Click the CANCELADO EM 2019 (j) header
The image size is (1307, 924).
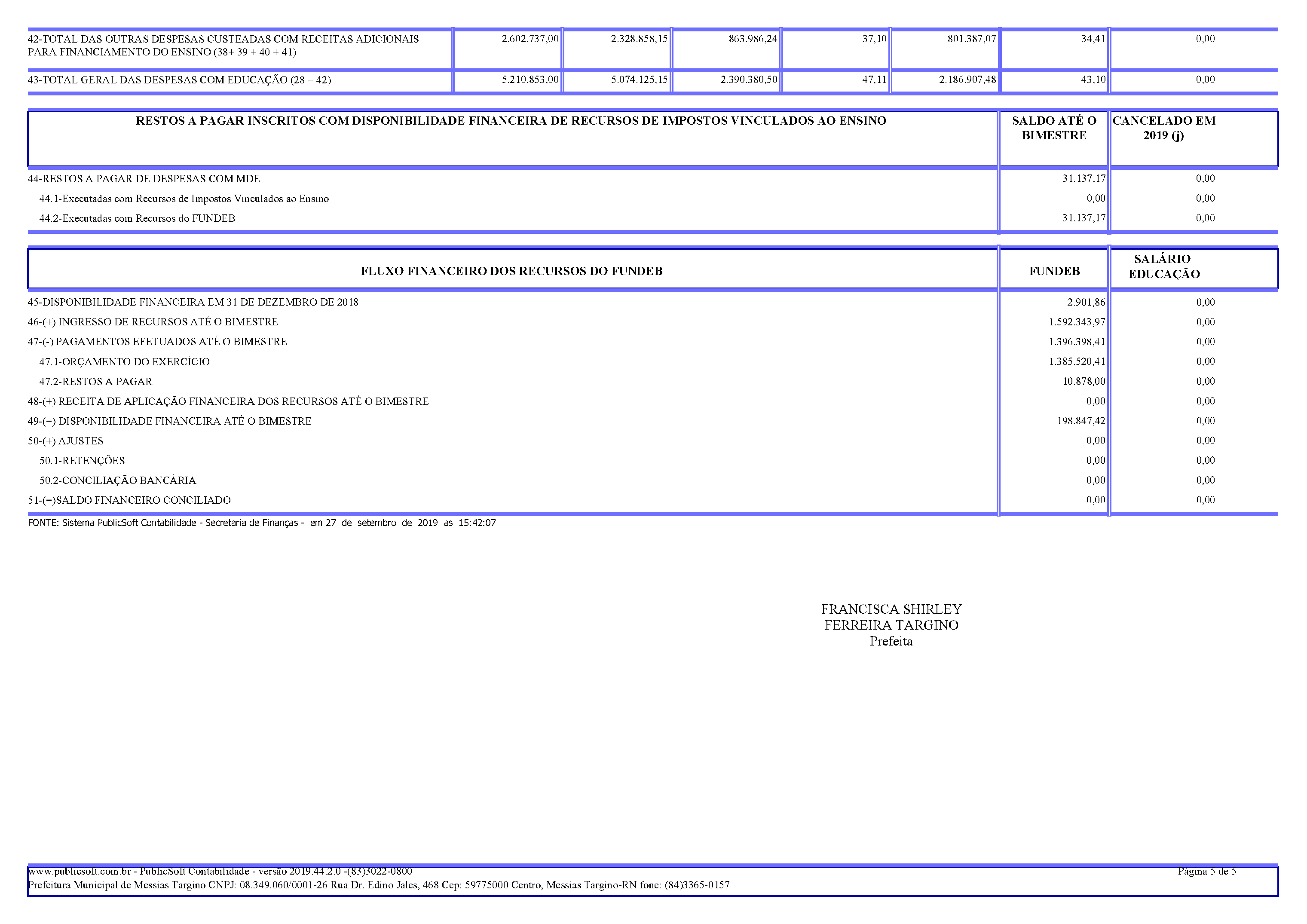(1163, 128)
